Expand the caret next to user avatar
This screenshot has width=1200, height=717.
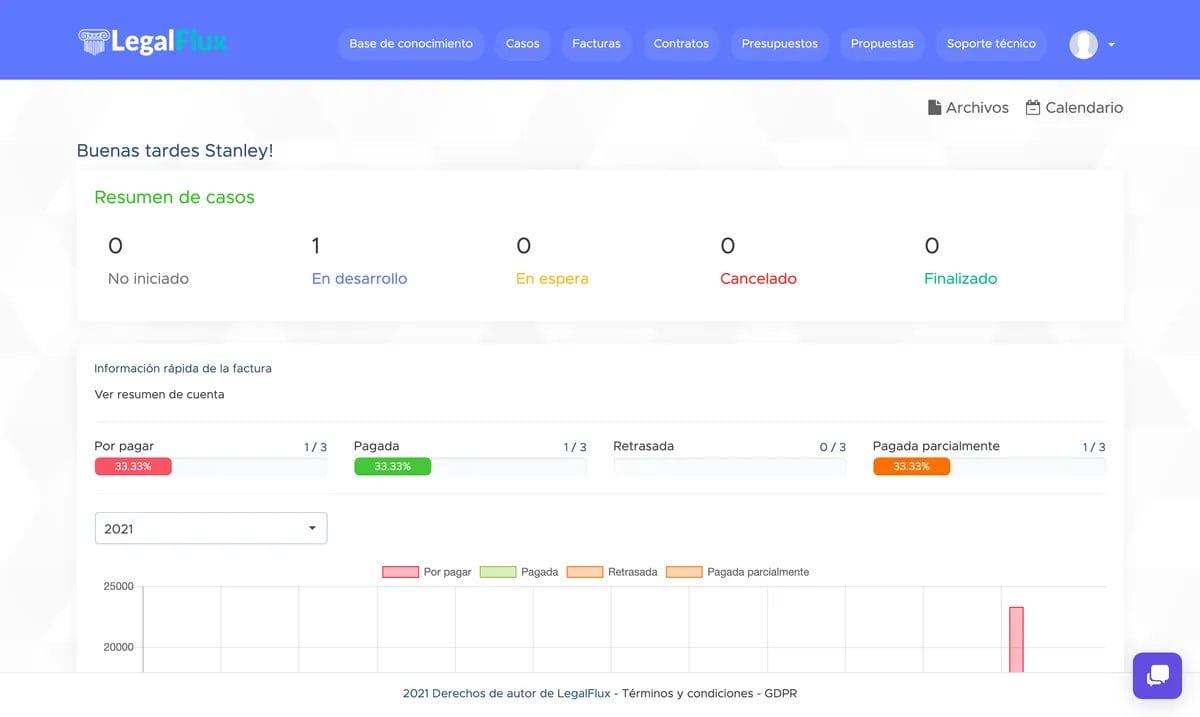click(1111, 45)
